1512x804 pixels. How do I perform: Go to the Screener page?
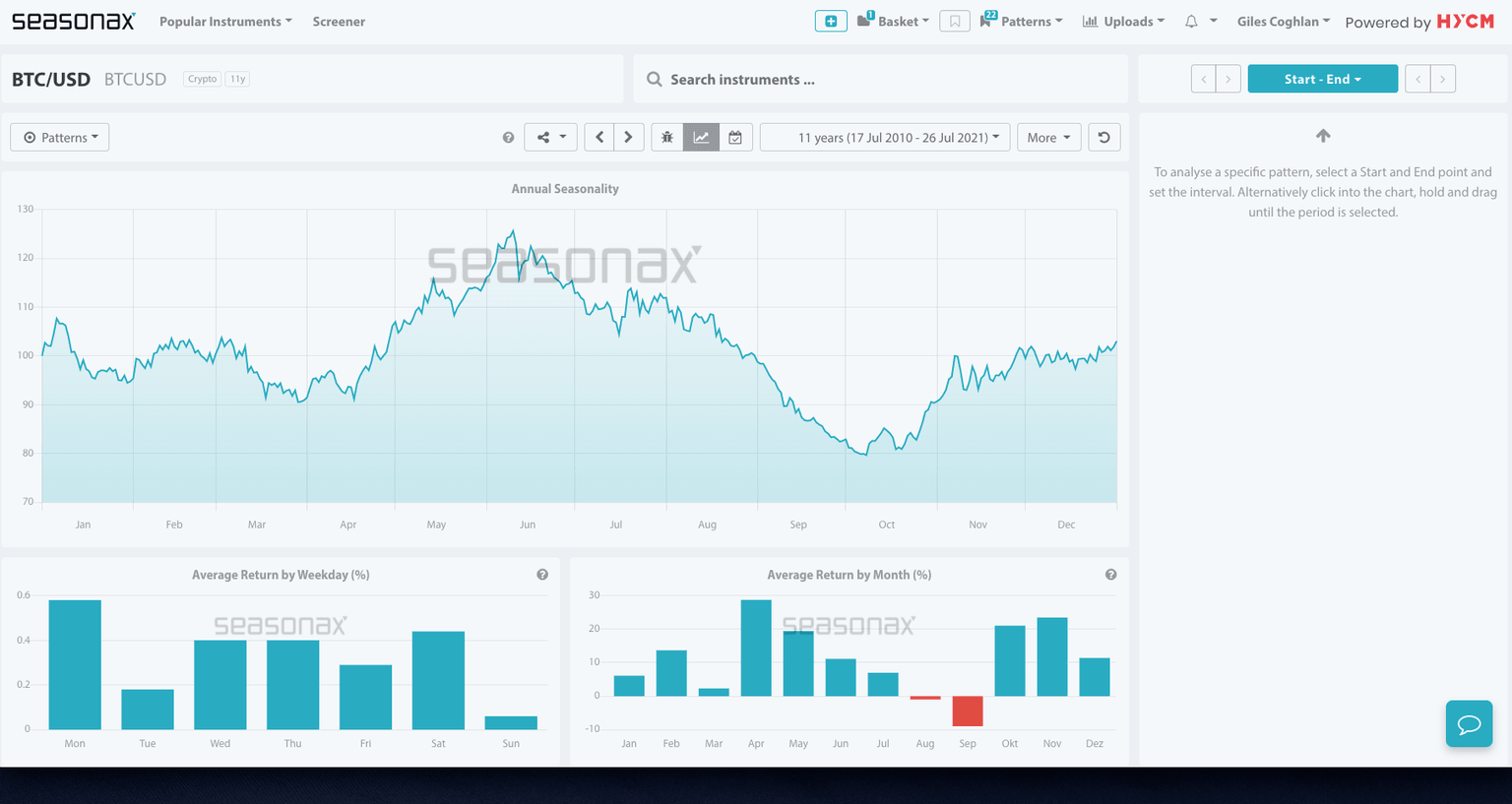pos(339,22)
